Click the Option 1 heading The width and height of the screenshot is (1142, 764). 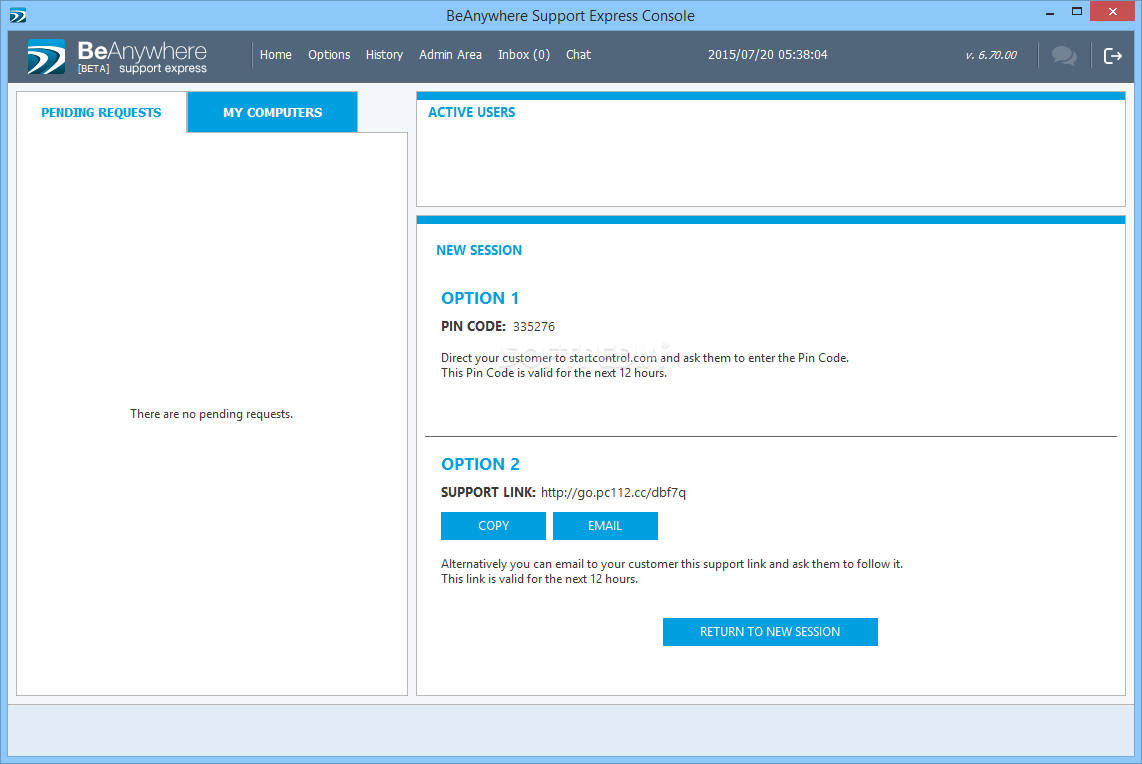coord(480,298)
